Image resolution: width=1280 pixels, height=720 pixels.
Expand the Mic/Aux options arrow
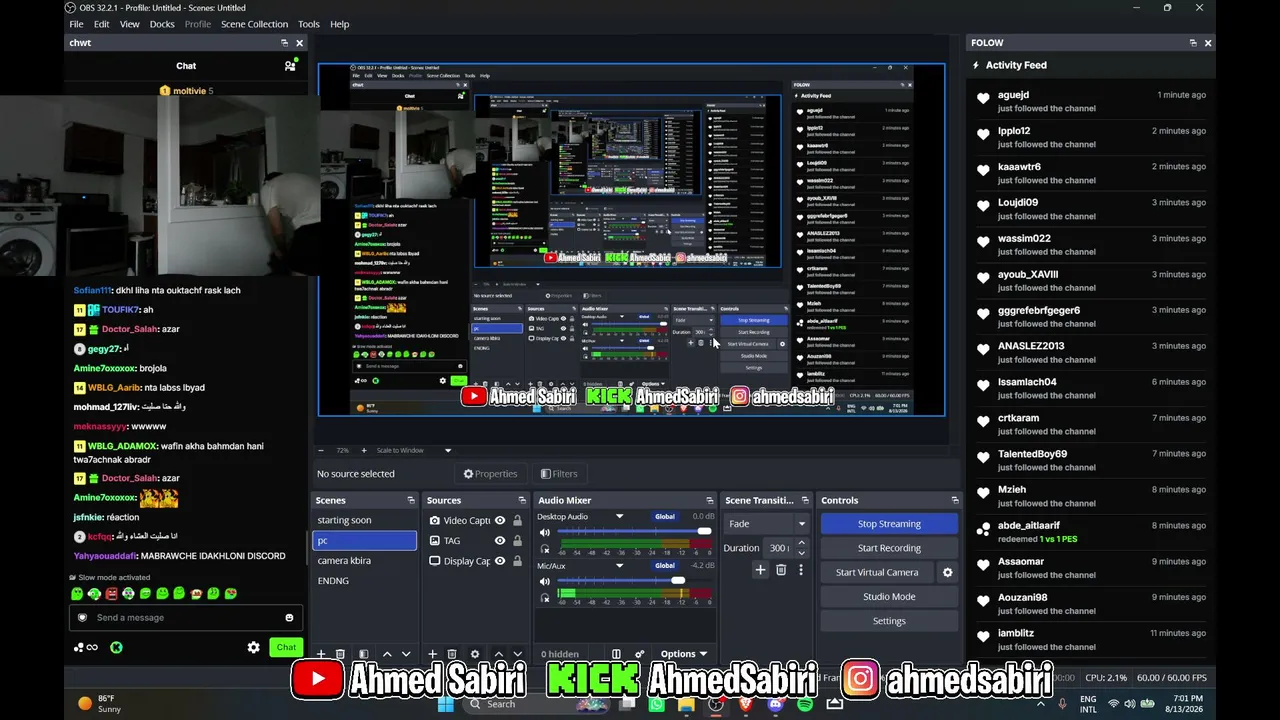coord(619,566)
